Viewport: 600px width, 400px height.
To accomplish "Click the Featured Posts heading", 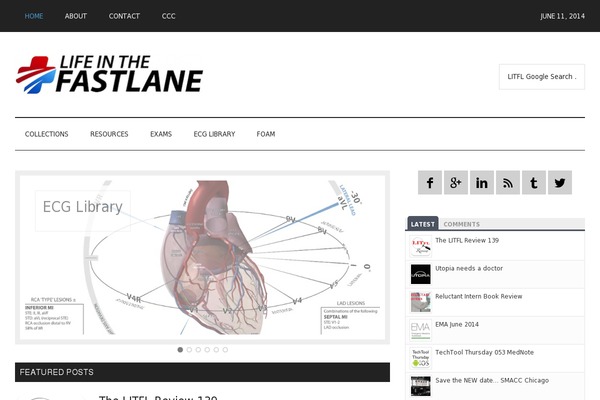I will (x=56, y=372).
